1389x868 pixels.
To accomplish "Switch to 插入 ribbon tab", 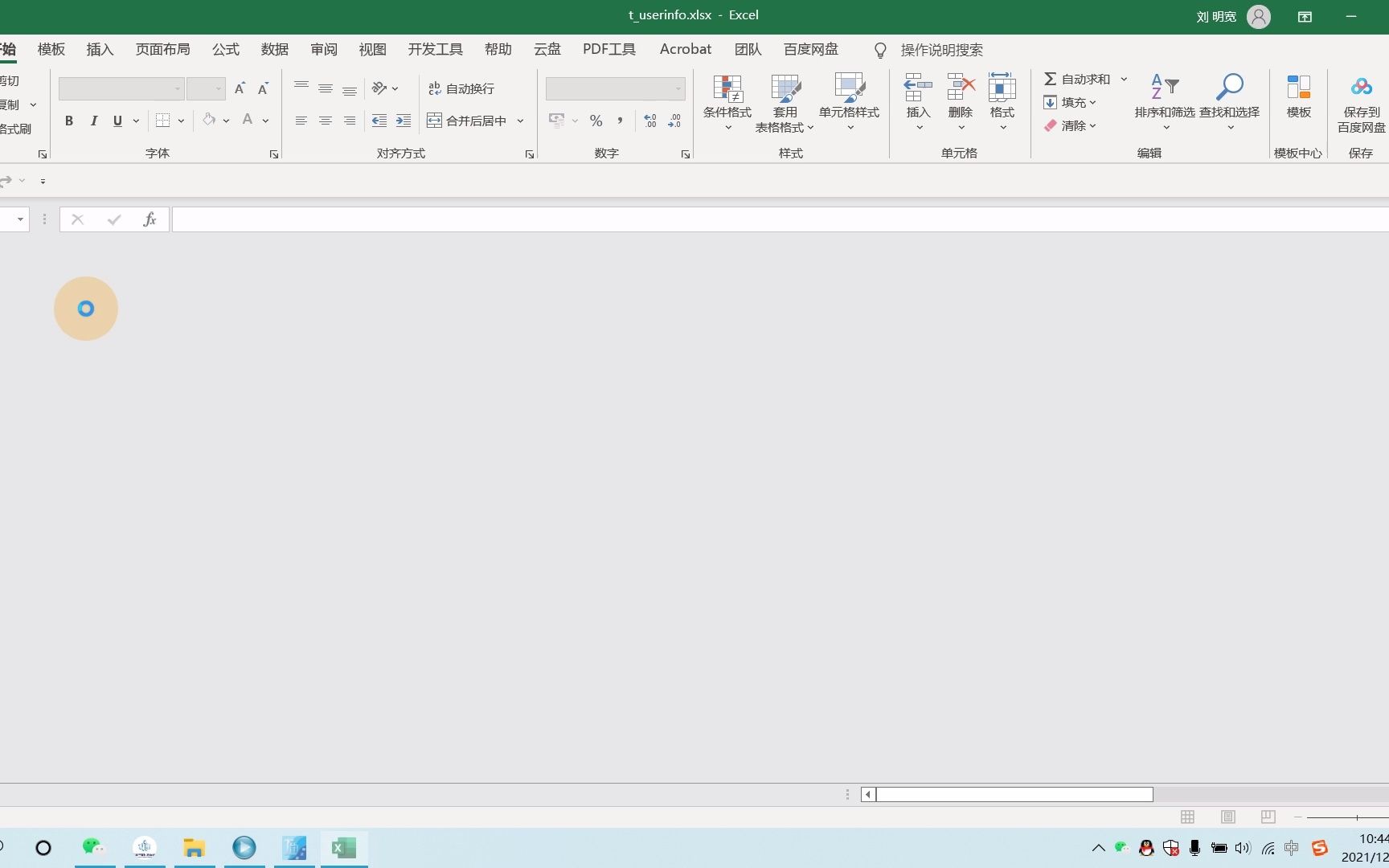I will click(x=100, y=50).
